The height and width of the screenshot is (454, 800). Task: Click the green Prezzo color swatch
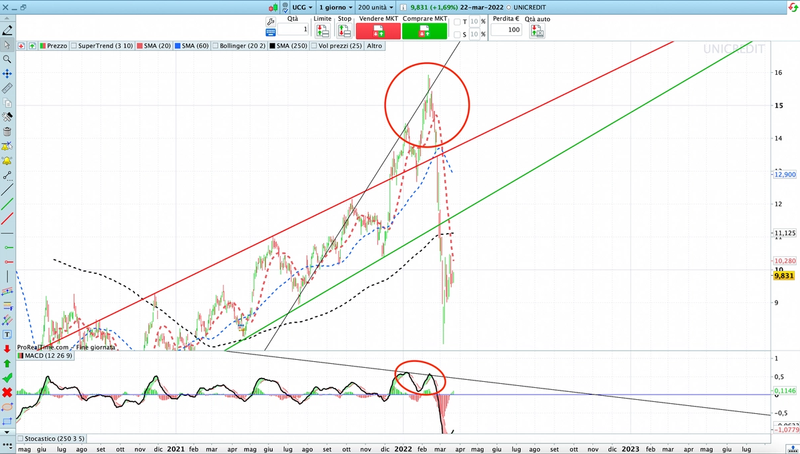pos(43,46)
